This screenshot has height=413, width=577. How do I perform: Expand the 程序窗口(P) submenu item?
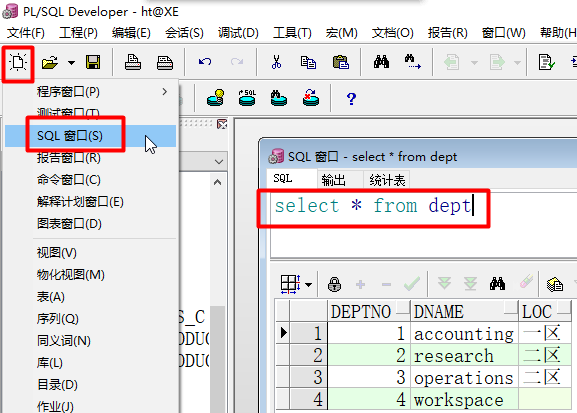91,92
